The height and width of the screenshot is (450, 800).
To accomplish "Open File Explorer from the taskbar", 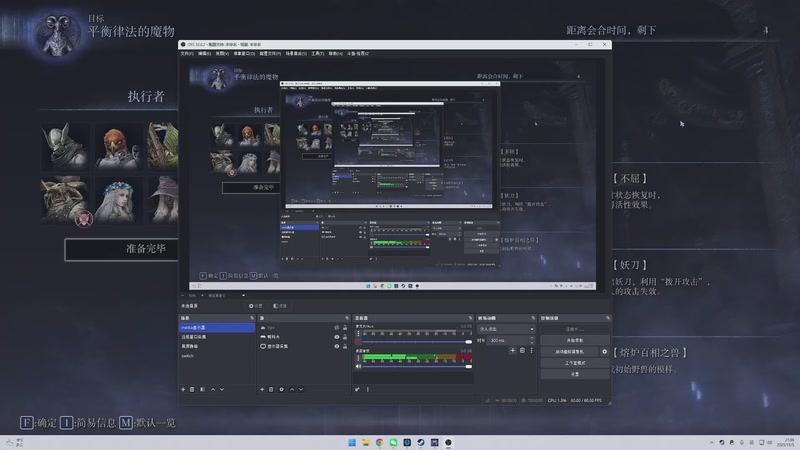I will (366, 442).
